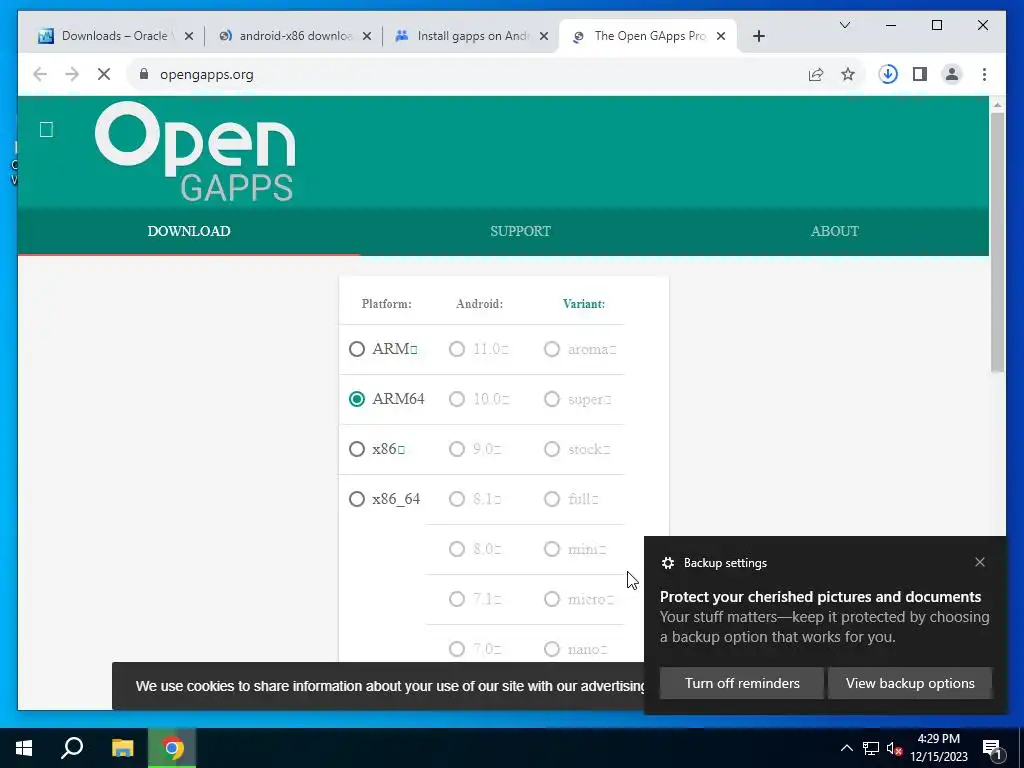Click View backup options button
1024x768 pixels.
910,683
